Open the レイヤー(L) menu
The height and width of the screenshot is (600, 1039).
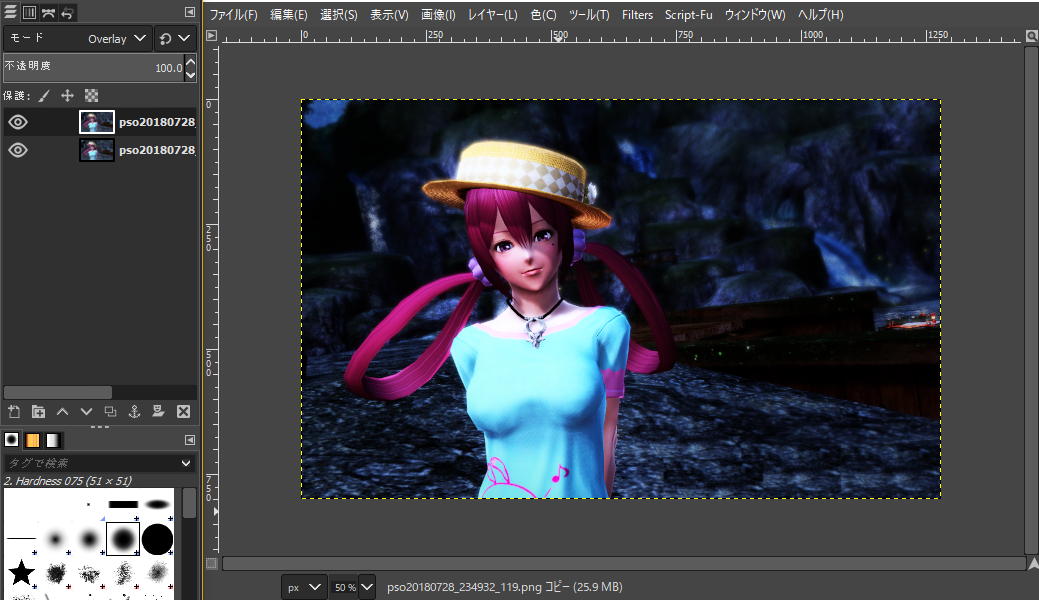492,15
